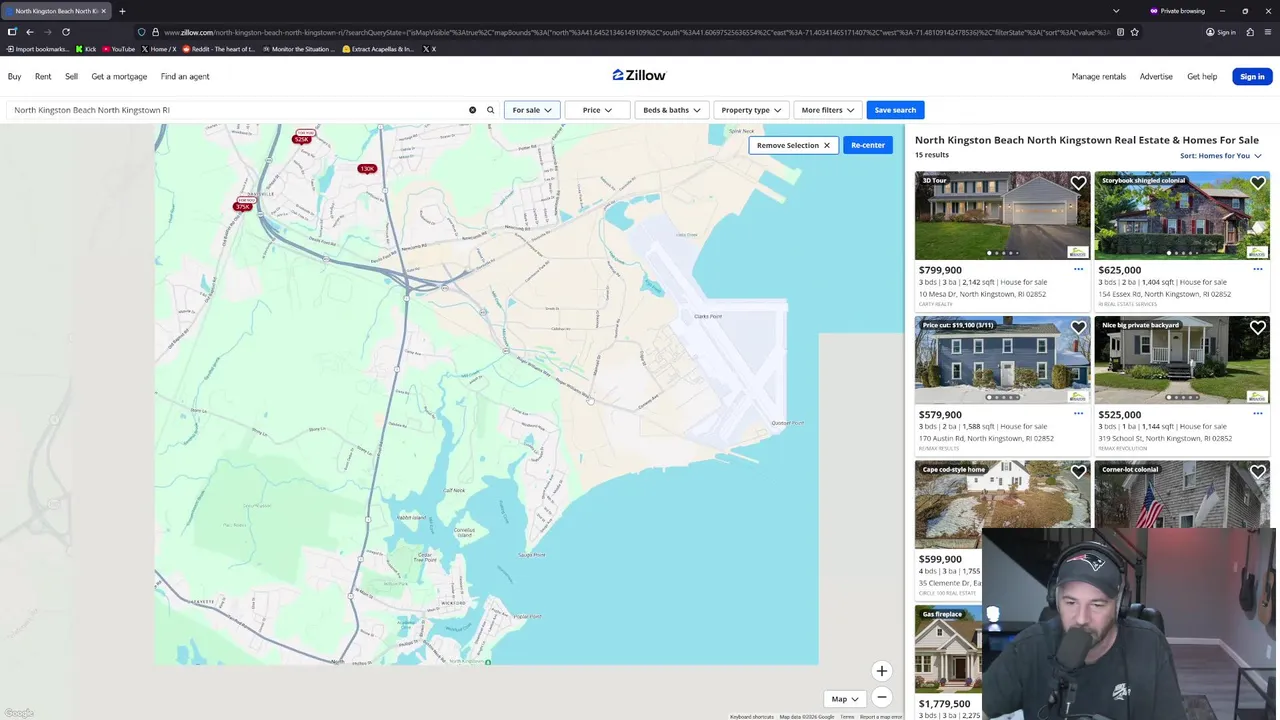Show site tracking protection shield info

(141, 32)
